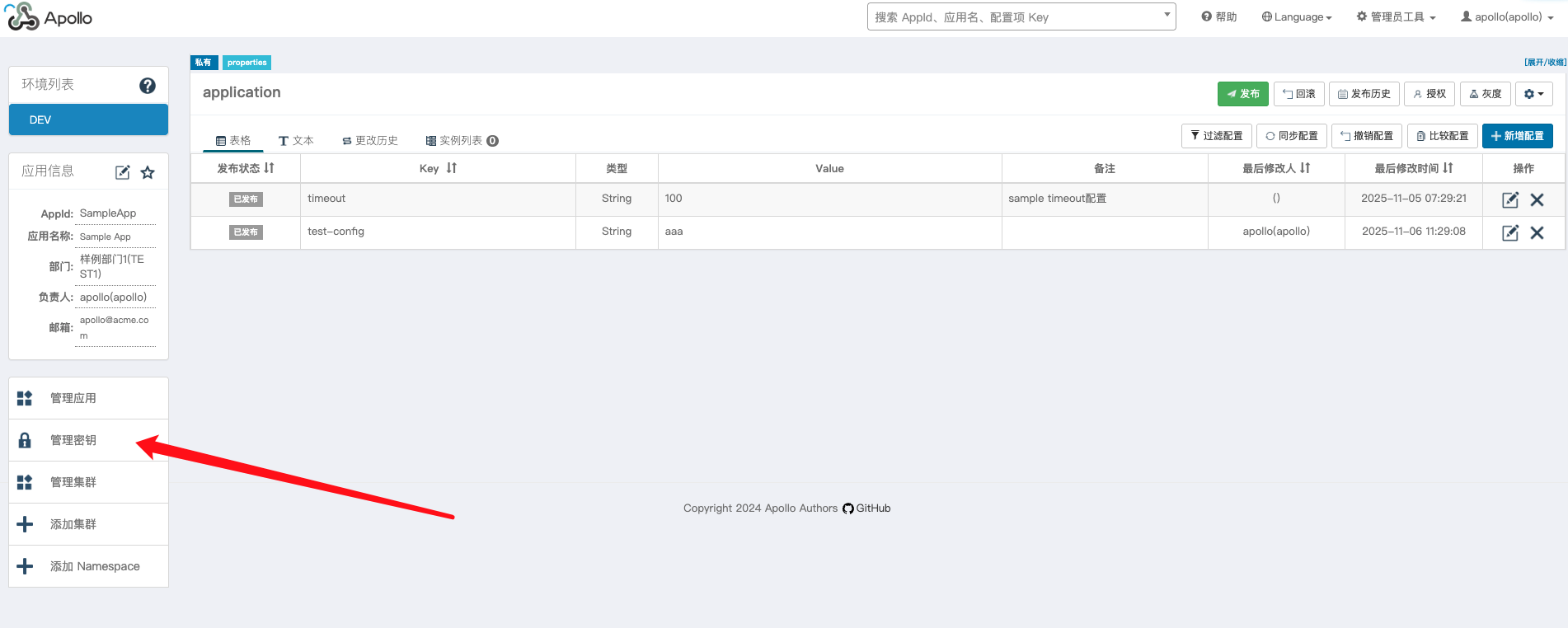Click GitHub link in footer

pyautogui.click(x=866, y=508)
